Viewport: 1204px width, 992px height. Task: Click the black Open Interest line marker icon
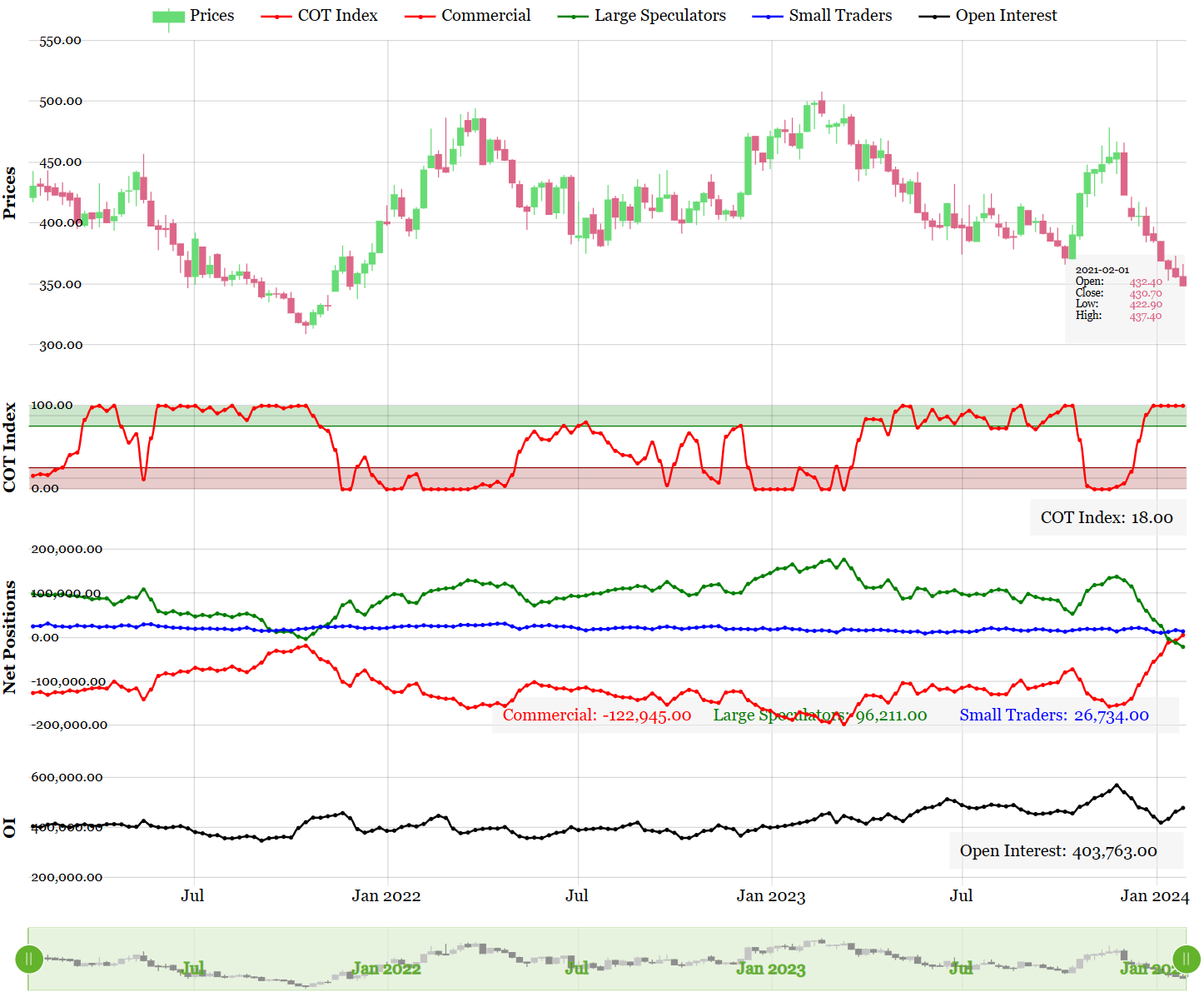[933, 17]
